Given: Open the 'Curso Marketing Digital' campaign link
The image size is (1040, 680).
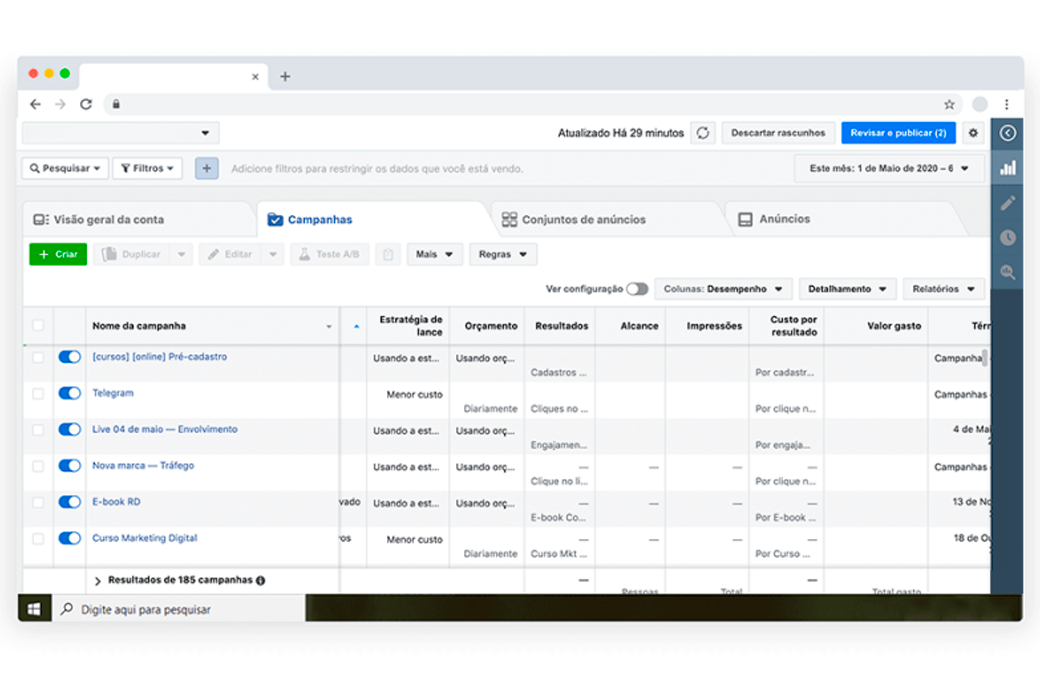Looking at the screenshot, I should pyautogui.click(x=145, y=538).
